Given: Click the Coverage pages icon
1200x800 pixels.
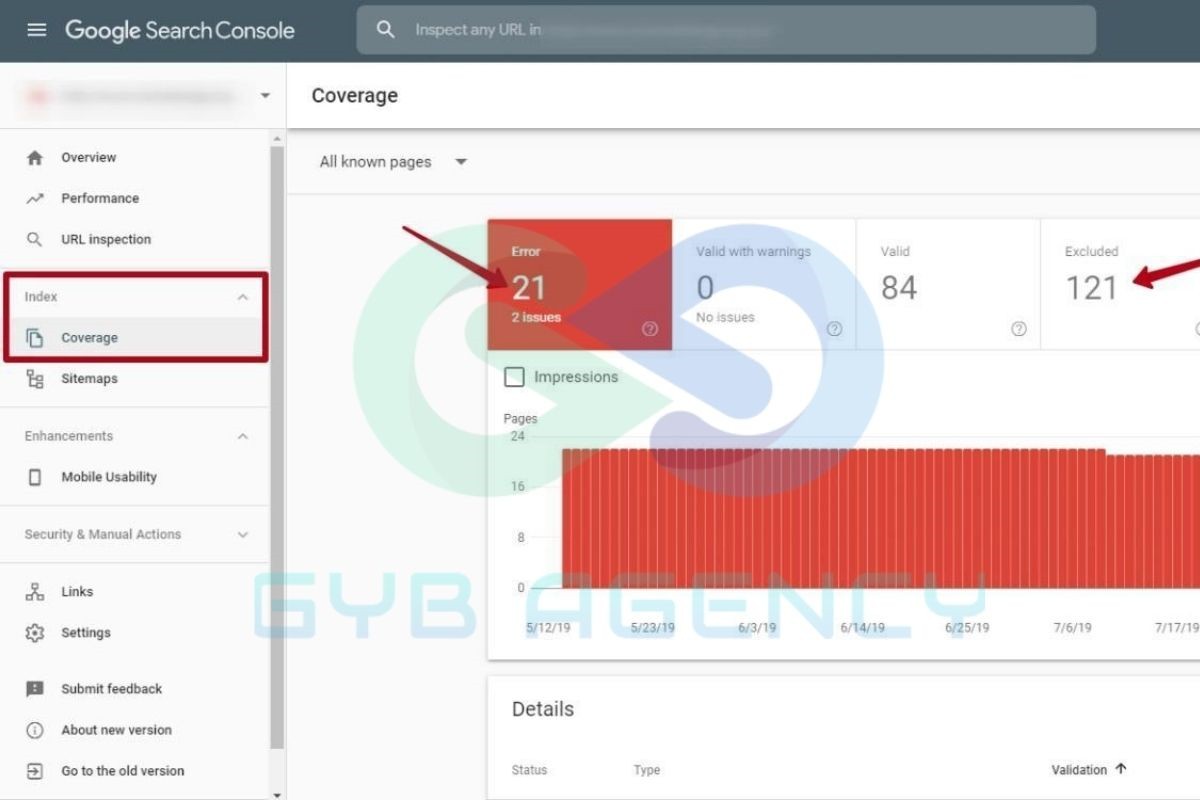Looking at the screenshot, I should [35, 338].
